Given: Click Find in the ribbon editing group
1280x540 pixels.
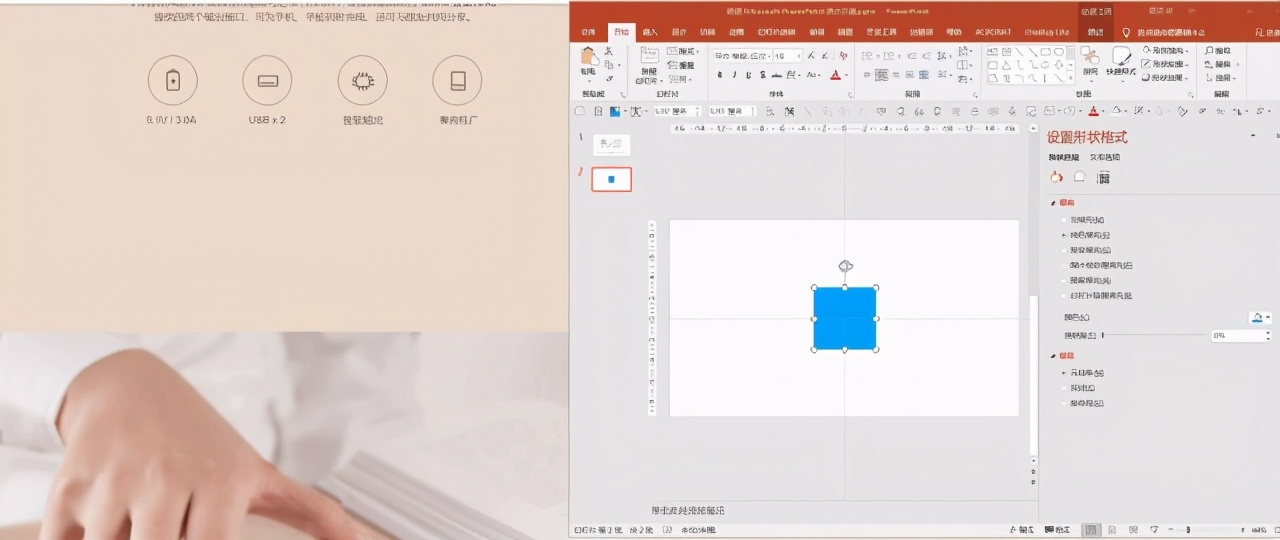Looking at the screenshot, I should click(x=1219, y=50).
